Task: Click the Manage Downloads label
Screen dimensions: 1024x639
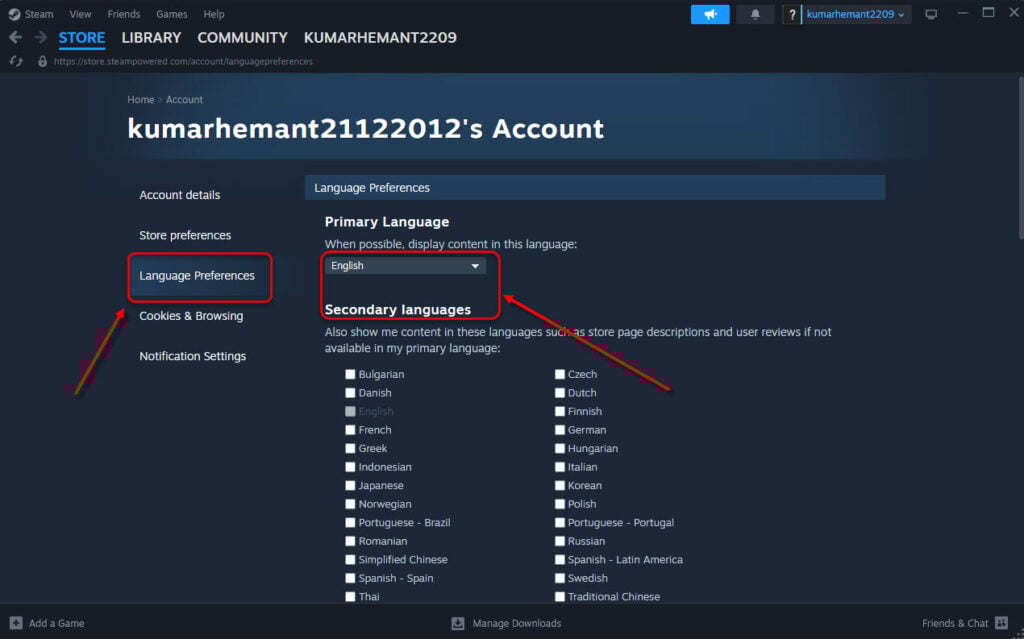Action: pyautogui.click(x=517, y=623)
